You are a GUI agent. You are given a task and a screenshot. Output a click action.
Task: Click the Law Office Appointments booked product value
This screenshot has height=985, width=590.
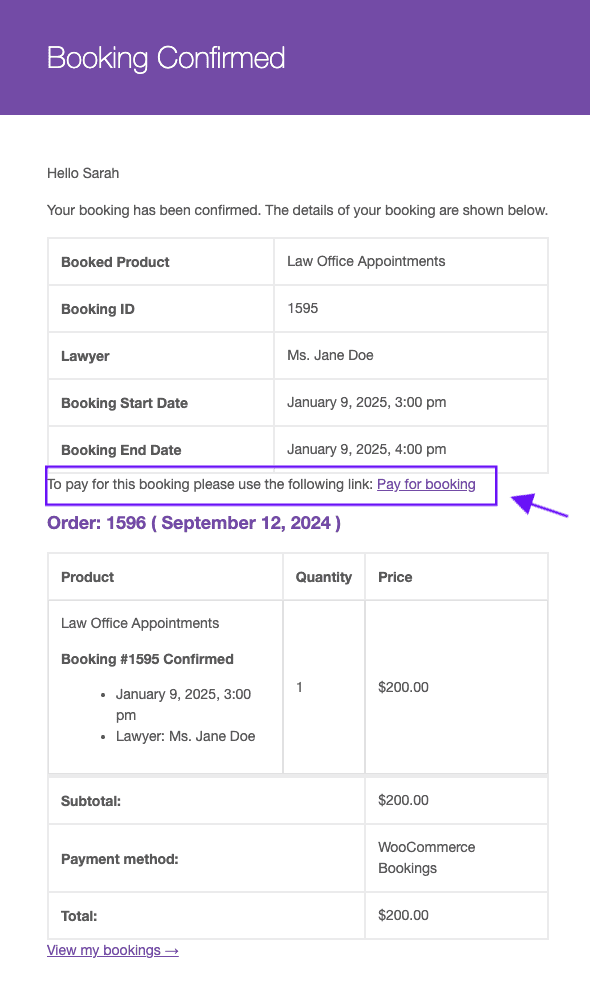pyautogui.click(x=366, y=261)
